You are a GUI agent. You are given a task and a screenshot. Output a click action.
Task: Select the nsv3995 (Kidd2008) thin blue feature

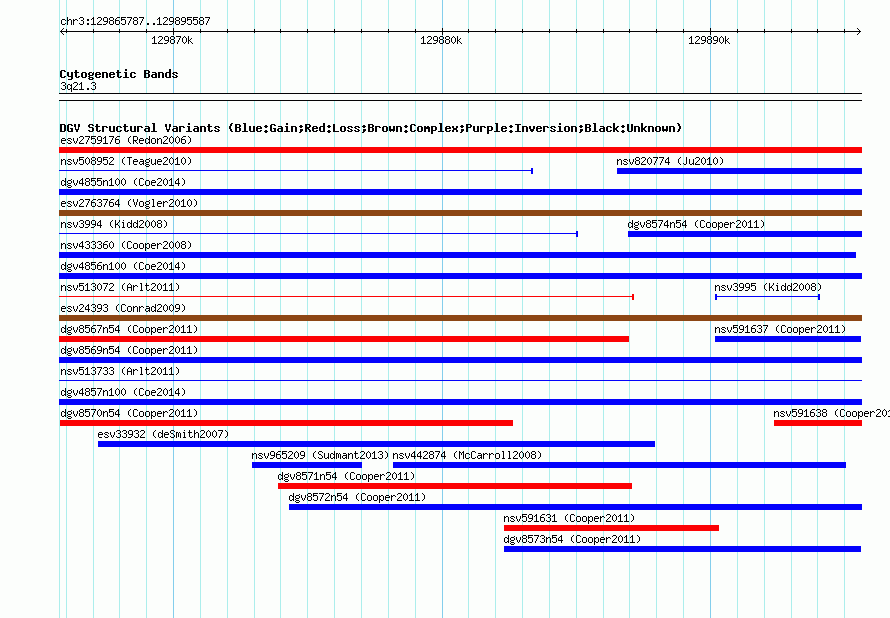767,297
